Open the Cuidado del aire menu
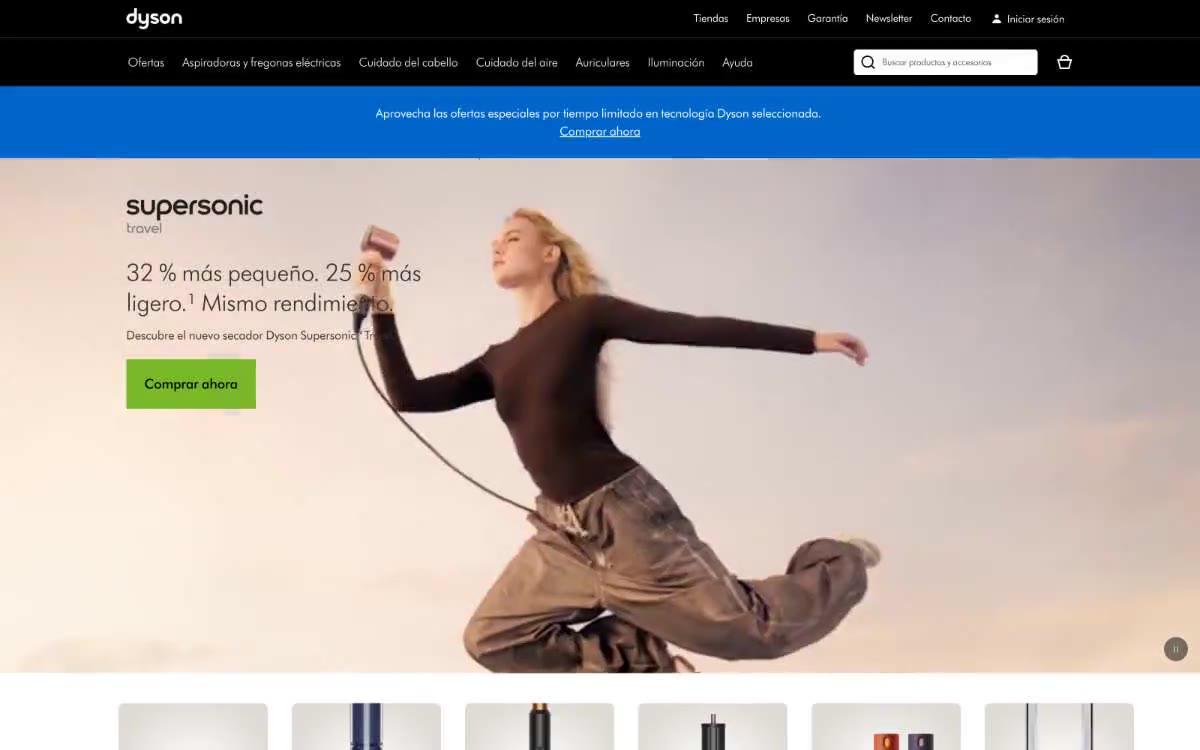 (517, 62)
